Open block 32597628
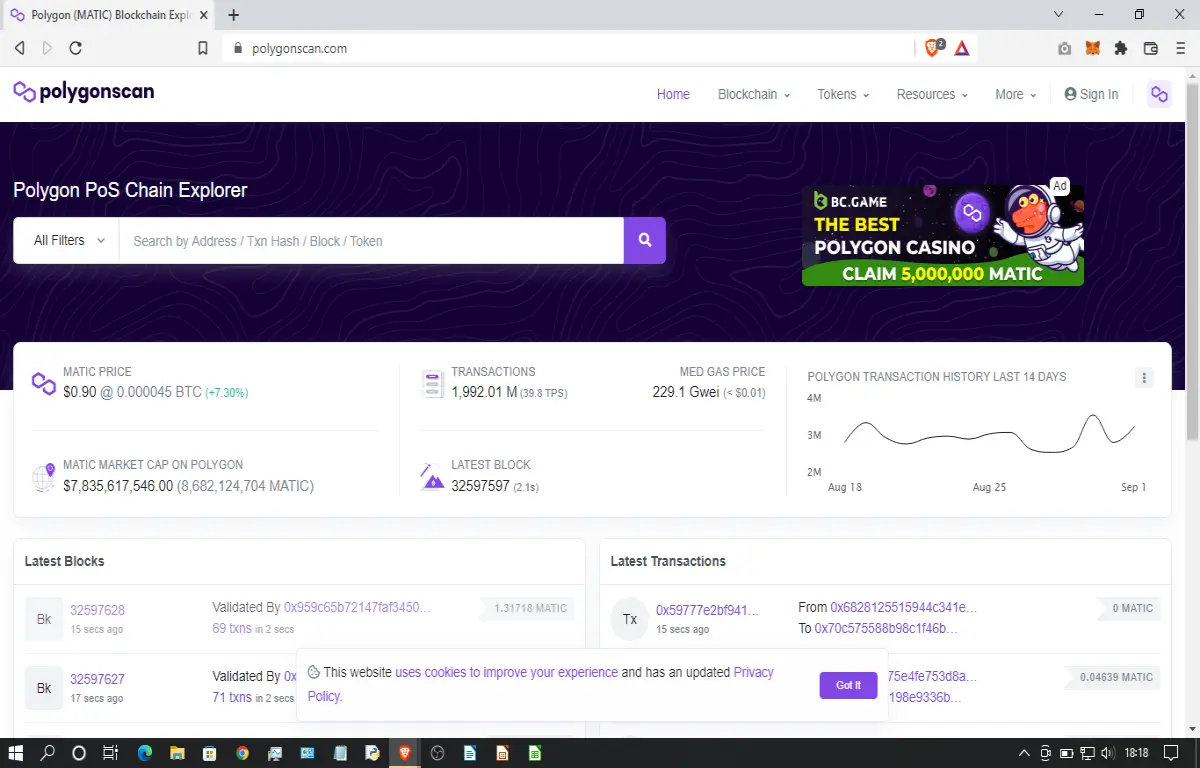The width and height of the screenshot is (1200, 768). (97, 610)
